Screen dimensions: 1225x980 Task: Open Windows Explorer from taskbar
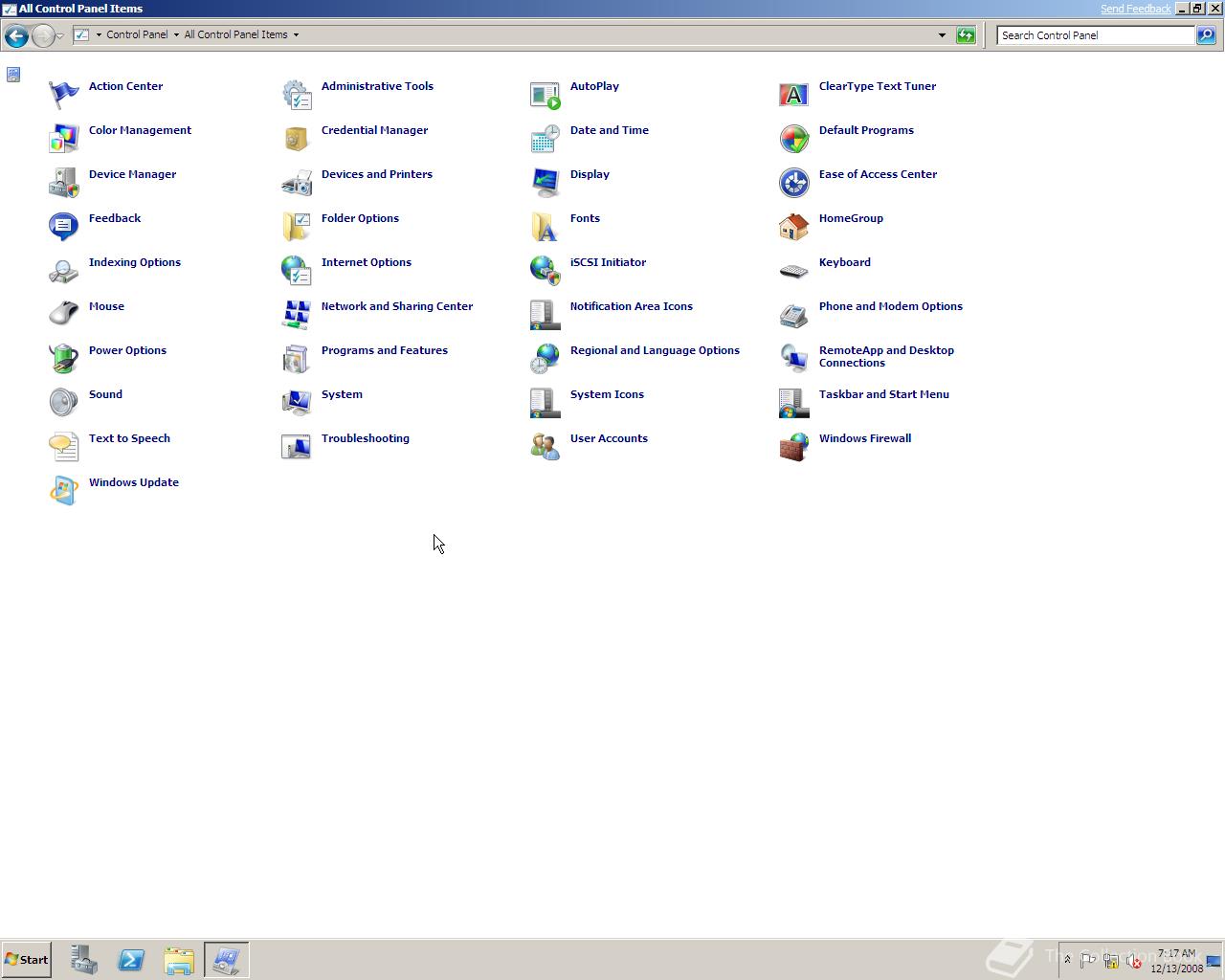pyautogui.click(x=179, y=960)
